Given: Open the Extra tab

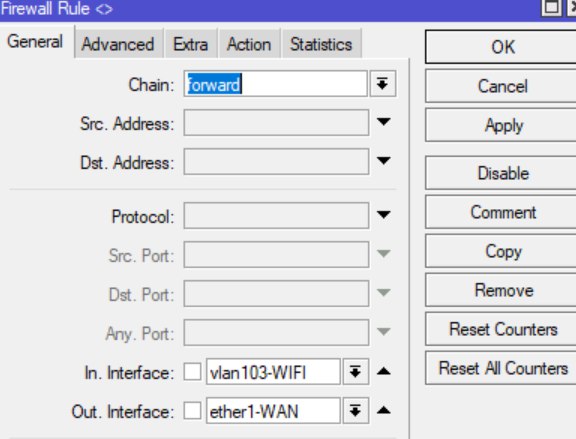Looking at the screenshot, I should coord(190,44).
